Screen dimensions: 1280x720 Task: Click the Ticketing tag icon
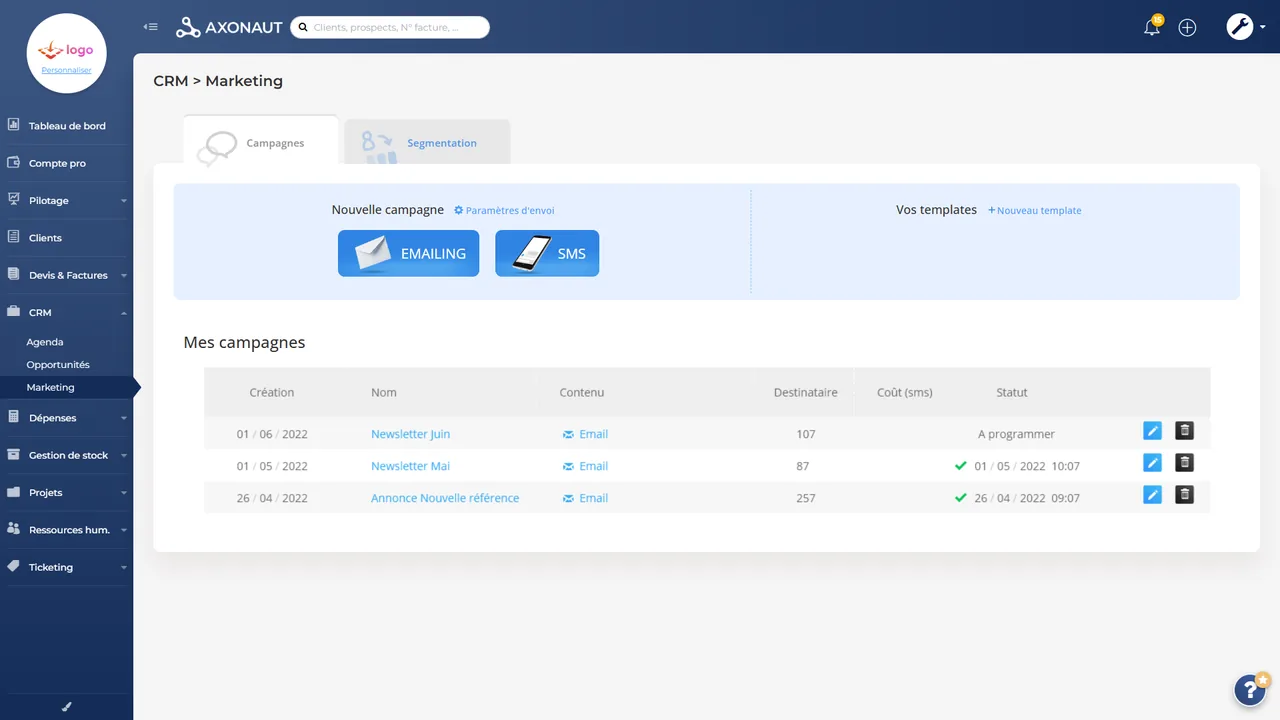click(x=13, y=566)
